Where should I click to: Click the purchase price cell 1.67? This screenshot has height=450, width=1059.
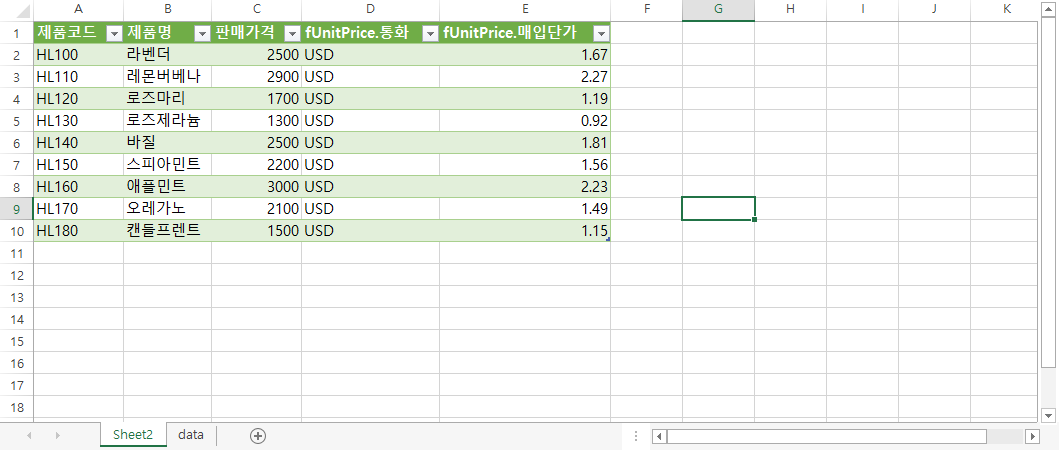tap(525, 55)
